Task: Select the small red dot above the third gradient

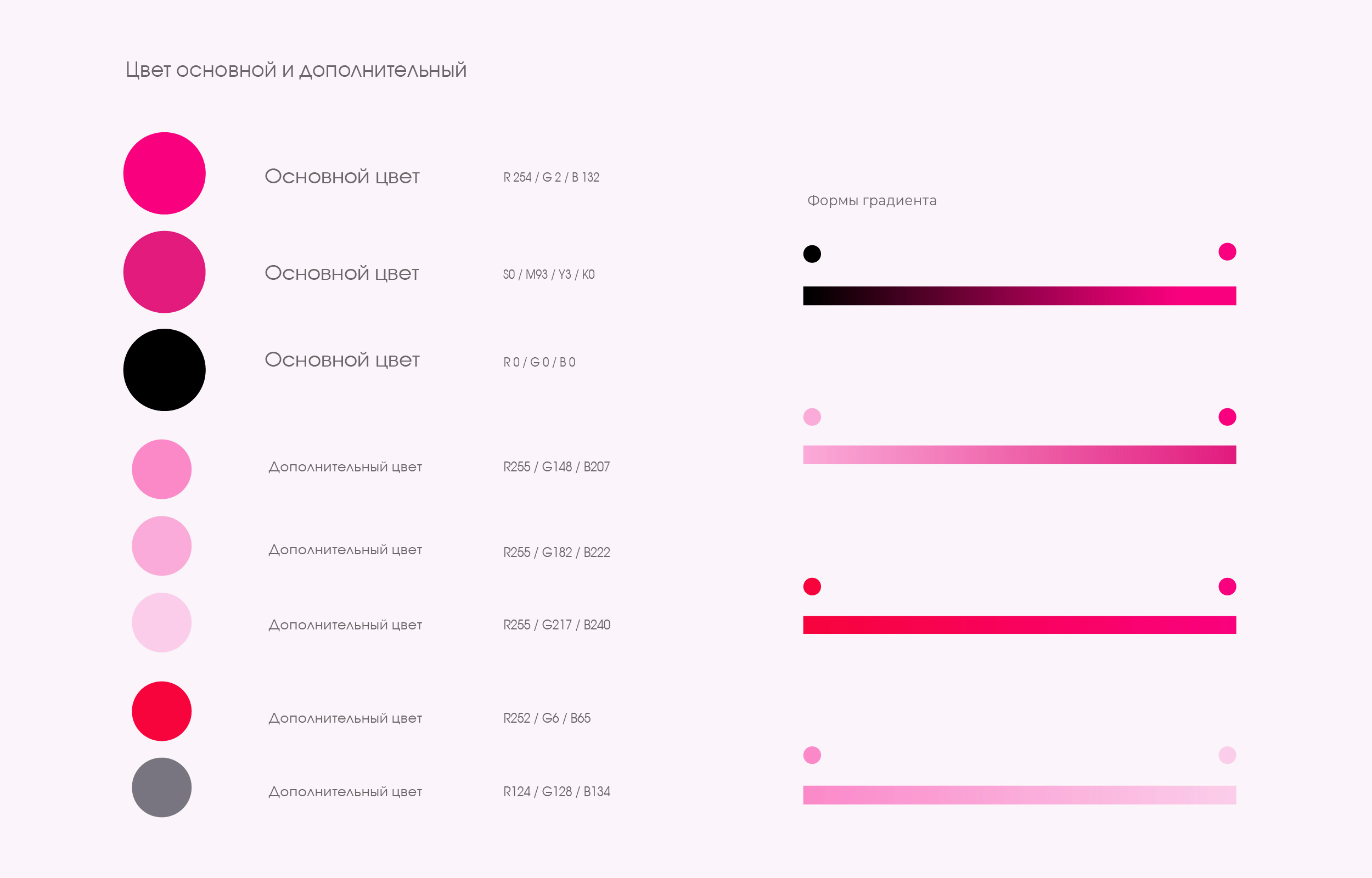Action: (812, 586)
